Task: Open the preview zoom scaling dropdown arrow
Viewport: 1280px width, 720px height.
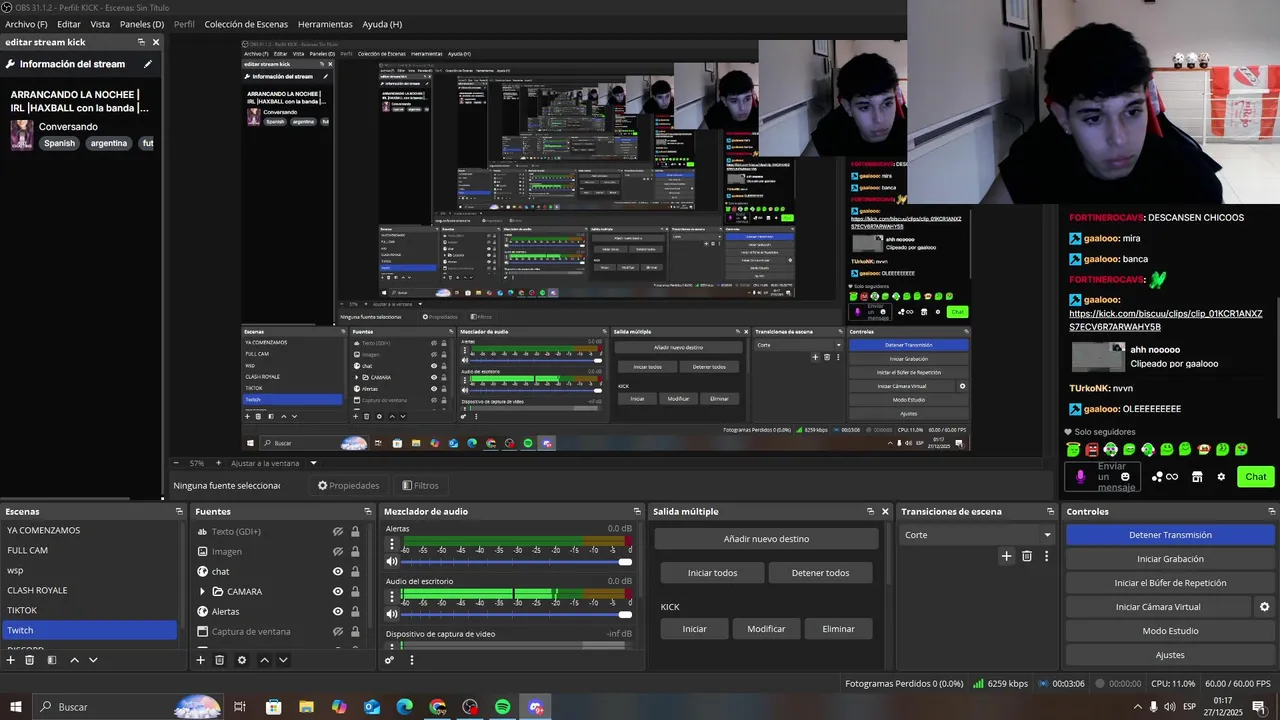Action: pos(313,463)
